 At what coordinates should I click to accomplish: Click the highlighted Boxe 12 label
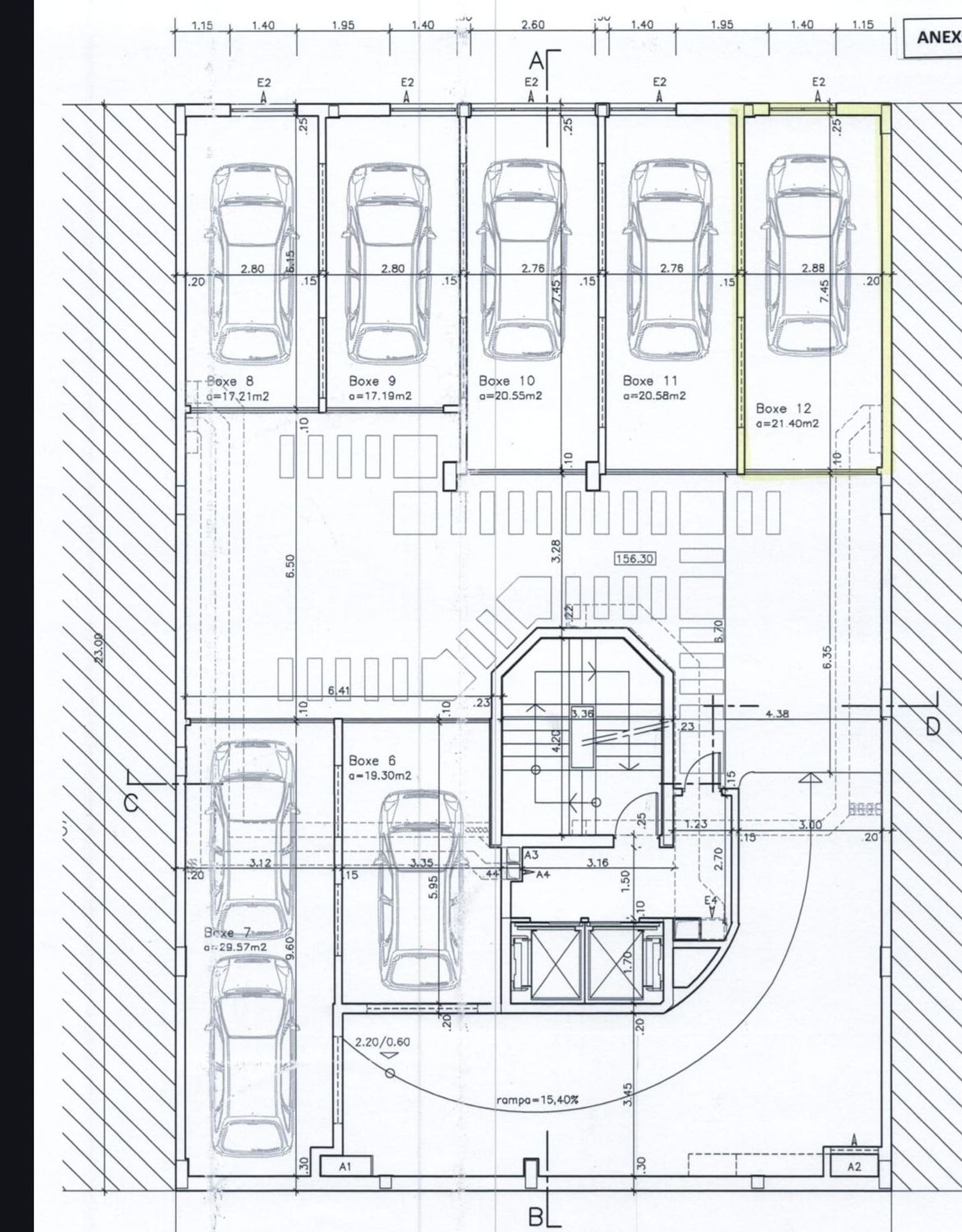(783, 409)
